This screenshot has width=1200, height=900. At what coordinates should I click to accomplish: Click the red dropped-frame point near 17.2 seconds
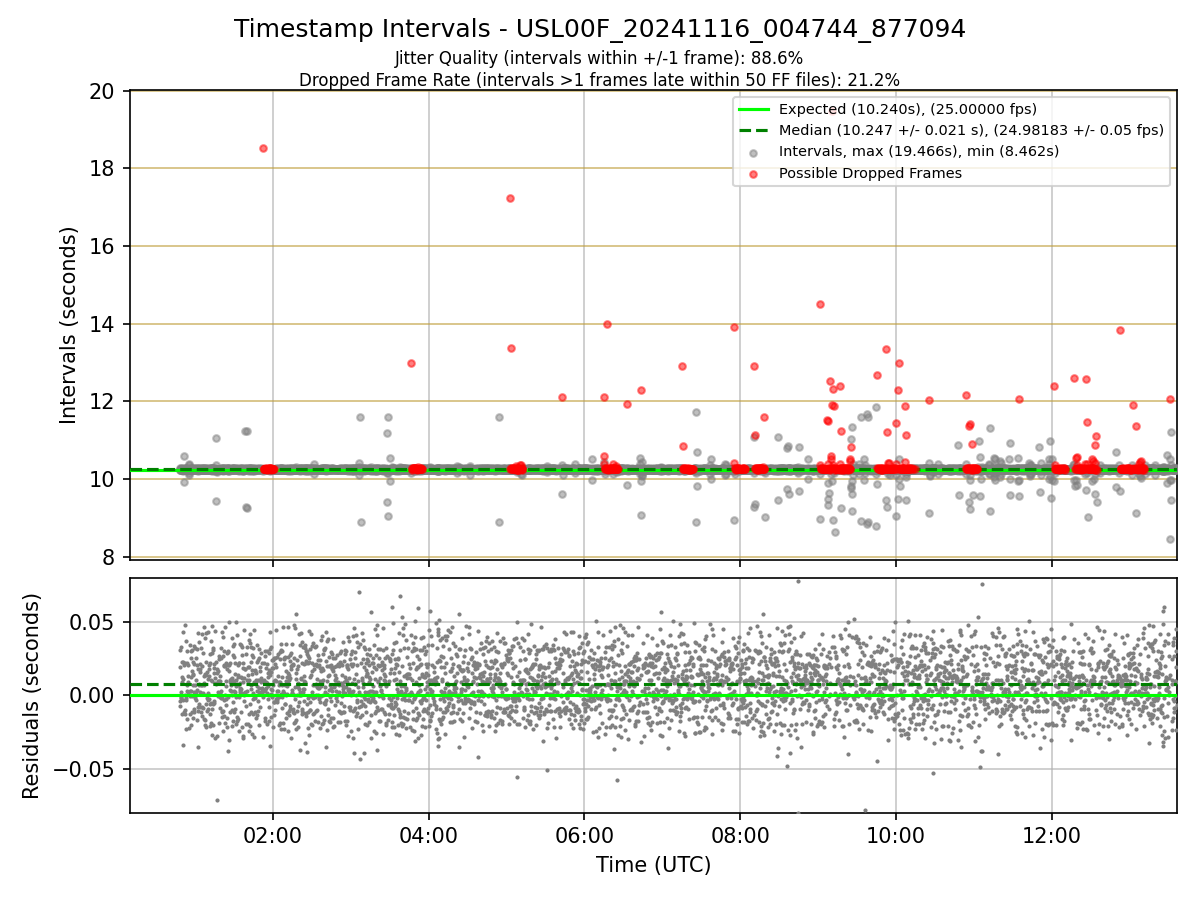click(510, 198)
